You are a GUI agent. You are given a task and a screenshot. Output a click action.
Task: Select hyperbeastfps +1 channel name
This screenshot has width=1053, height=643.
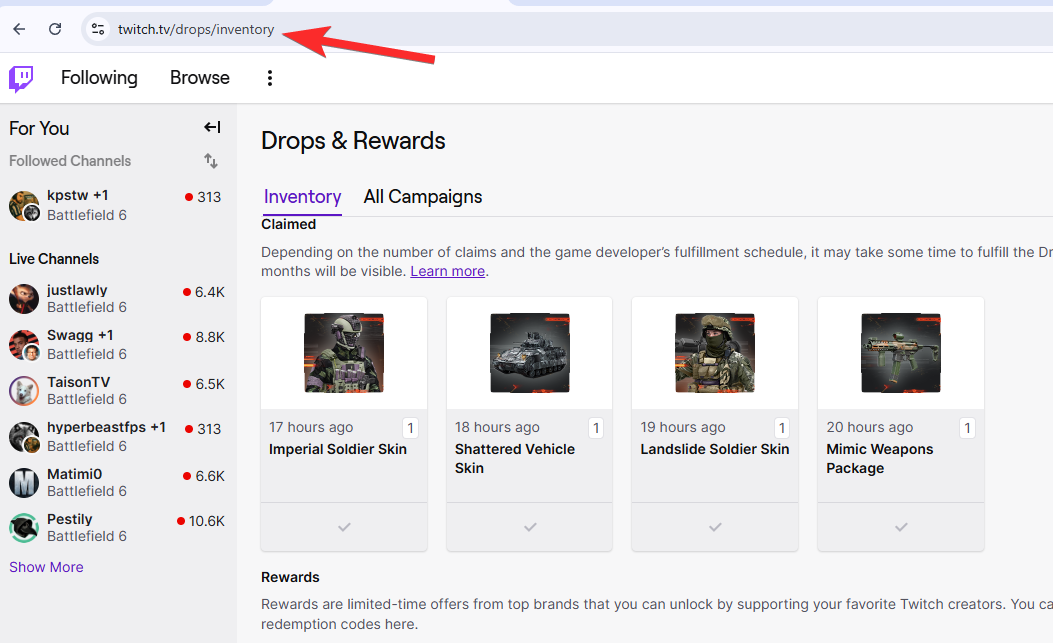pos(106,427)
